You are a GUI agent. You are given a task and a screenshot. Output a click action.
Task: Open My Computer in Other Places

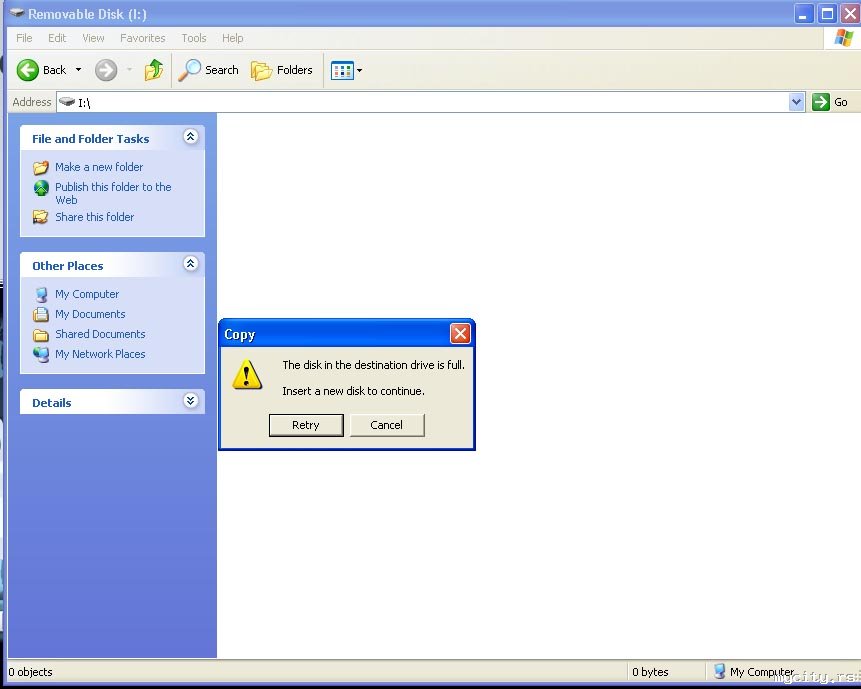[x=87, y=294]
